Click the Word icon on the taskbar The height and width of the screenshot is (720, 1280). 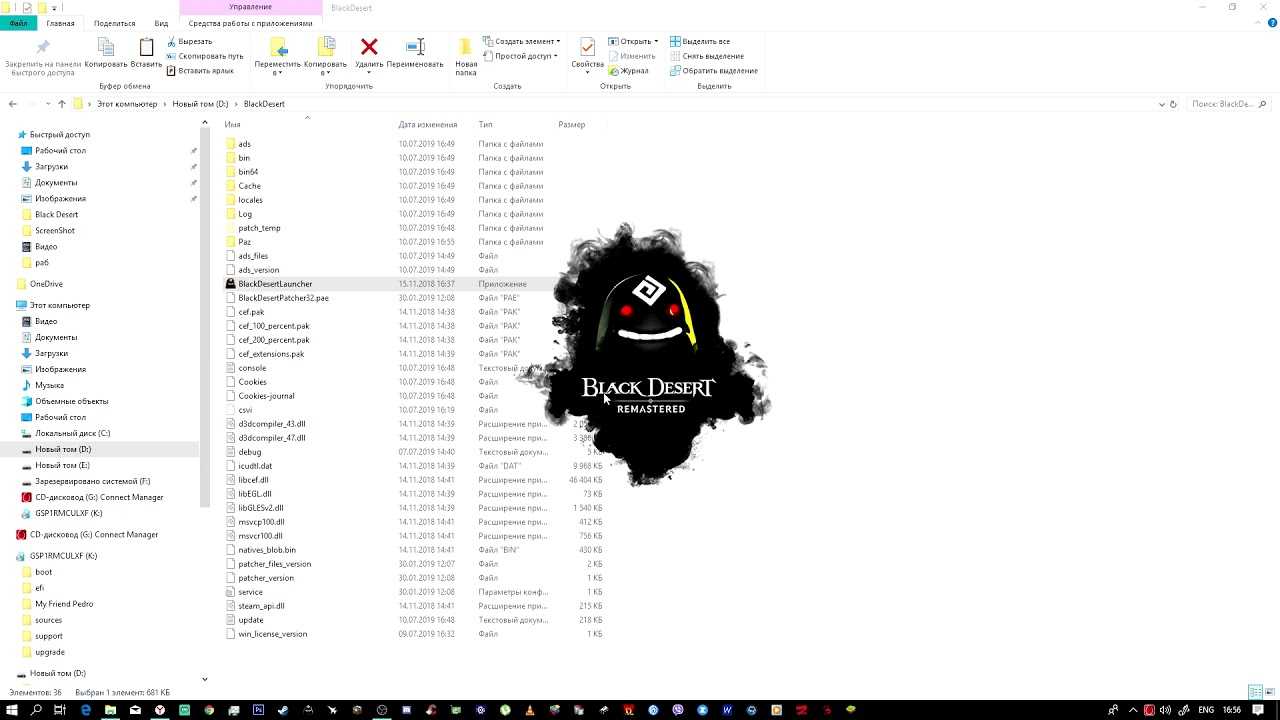727,710
